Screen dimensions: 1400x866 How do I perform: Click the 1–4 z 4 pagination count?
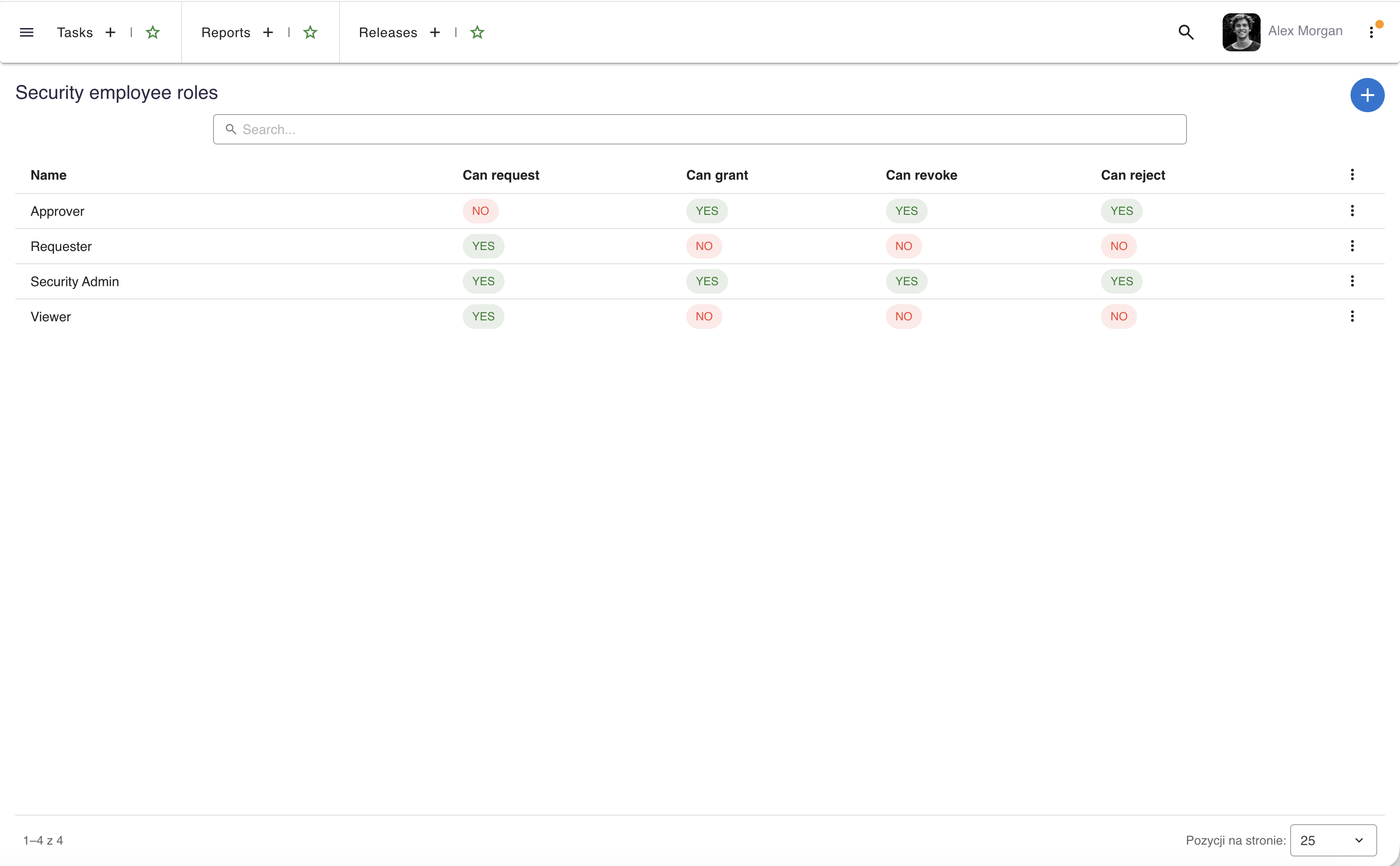43,840
